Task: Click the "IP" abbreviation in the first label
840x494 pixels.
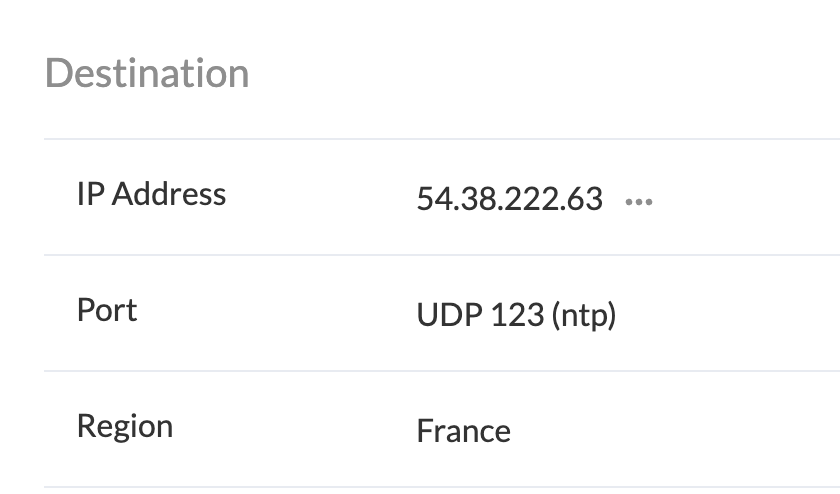Action: [90, 194]
